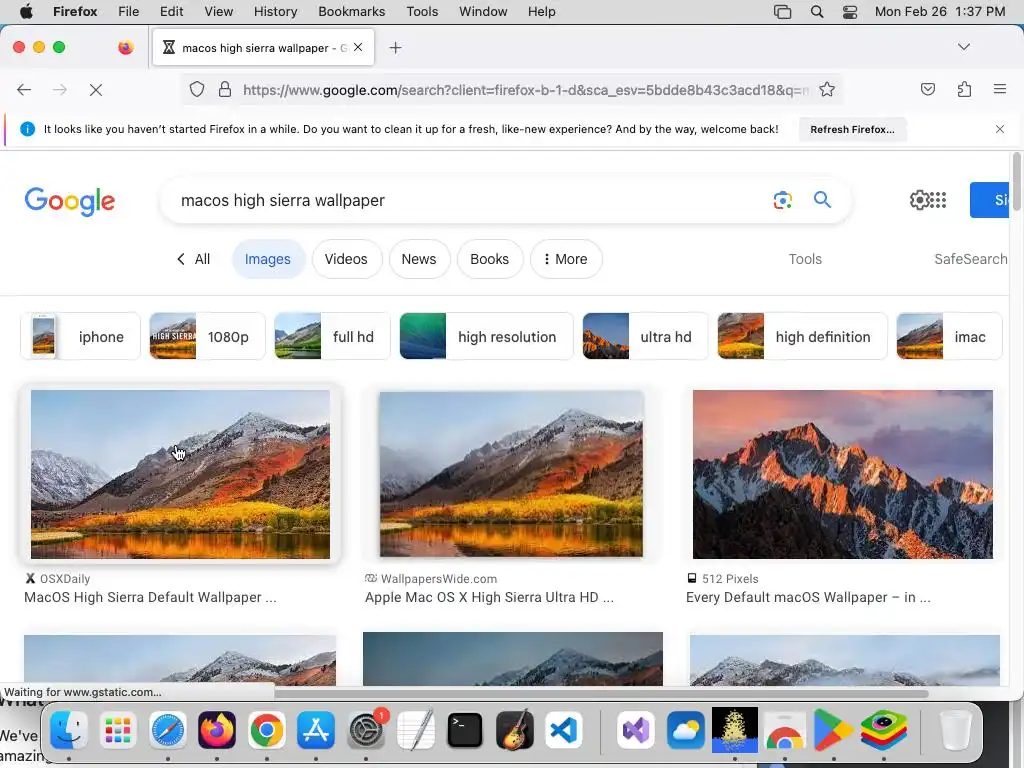
Task: Open Finder from the Dock
Action: (x=69, y=729)
